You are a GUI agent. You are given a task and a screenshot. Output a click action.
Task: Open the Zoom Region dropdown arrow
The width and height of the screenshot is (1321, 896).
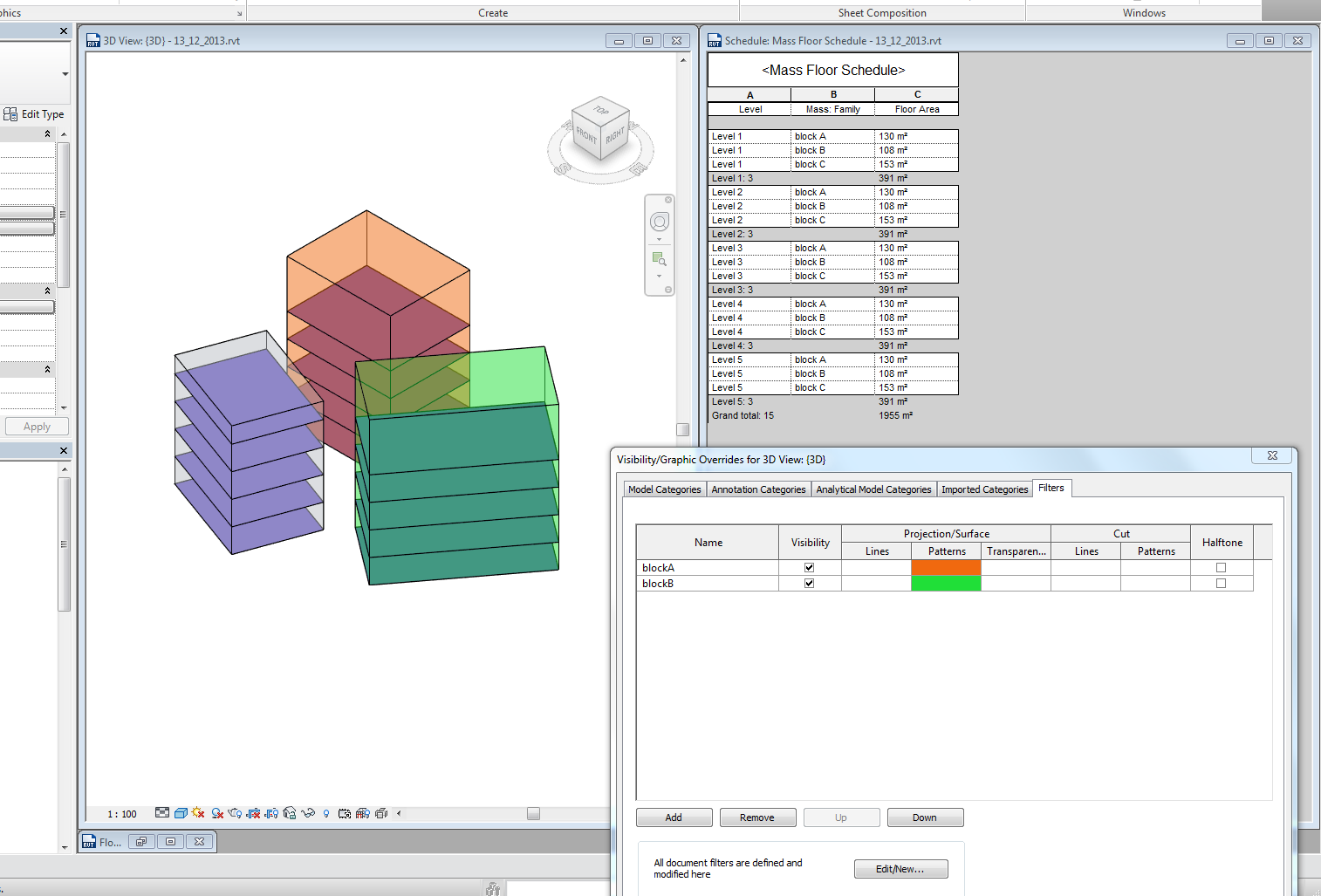659,276
